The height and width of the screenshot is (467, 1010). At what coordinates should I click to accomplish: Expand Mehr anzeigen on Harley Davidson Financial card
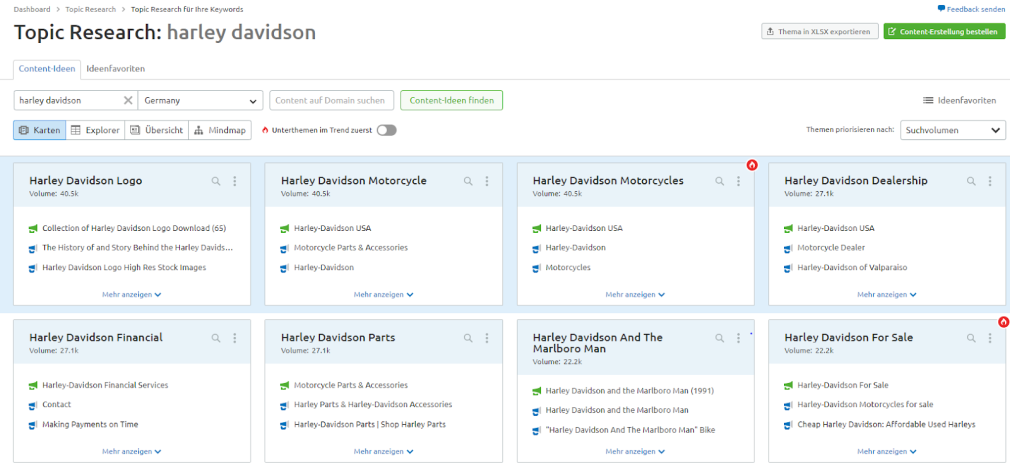(131, 452)
